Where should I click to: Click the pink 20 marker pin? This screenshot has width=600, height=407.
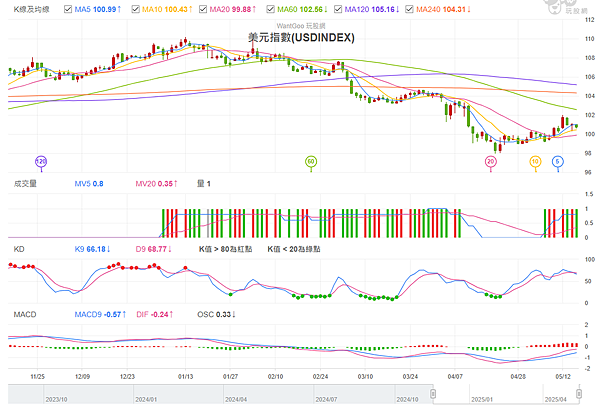tap(491, 162)
